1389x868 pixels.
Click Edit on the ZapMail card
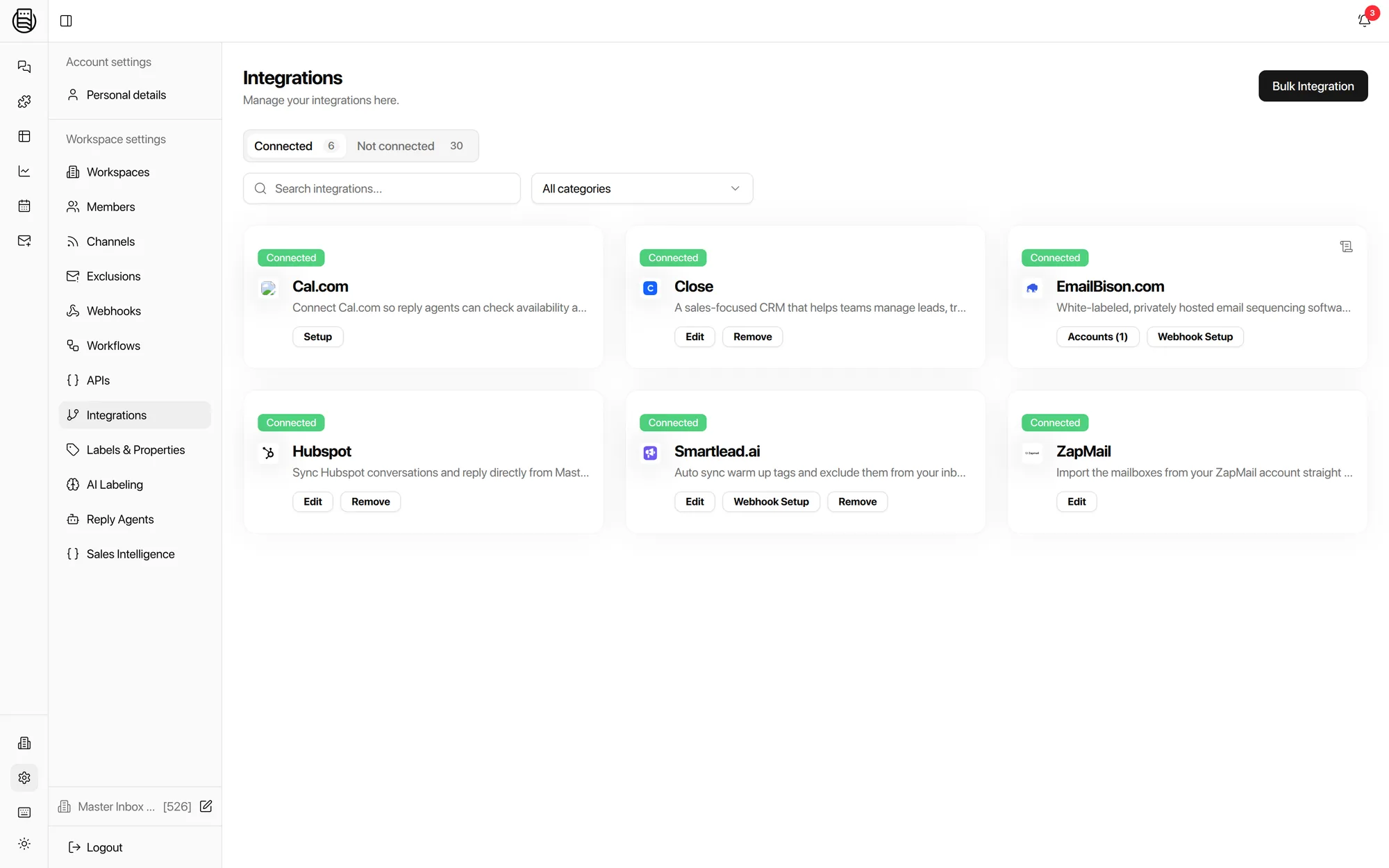[x=1076, y=501]
